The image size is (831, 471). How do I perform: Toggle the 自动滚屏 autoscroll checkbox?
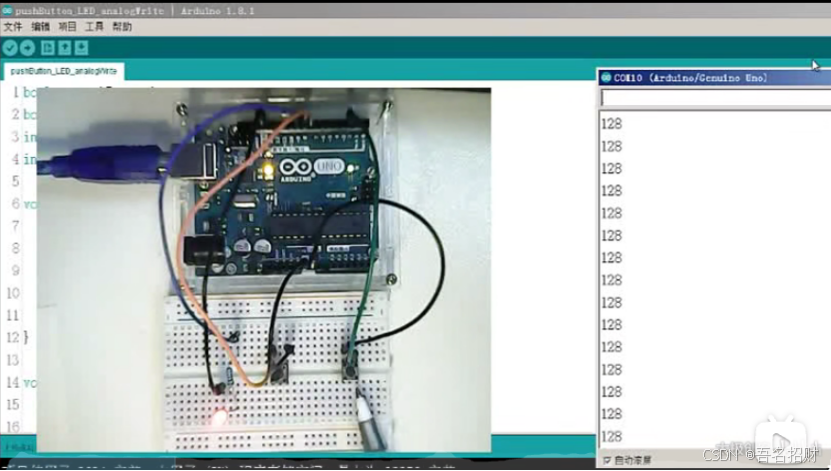tap(607, 460)
